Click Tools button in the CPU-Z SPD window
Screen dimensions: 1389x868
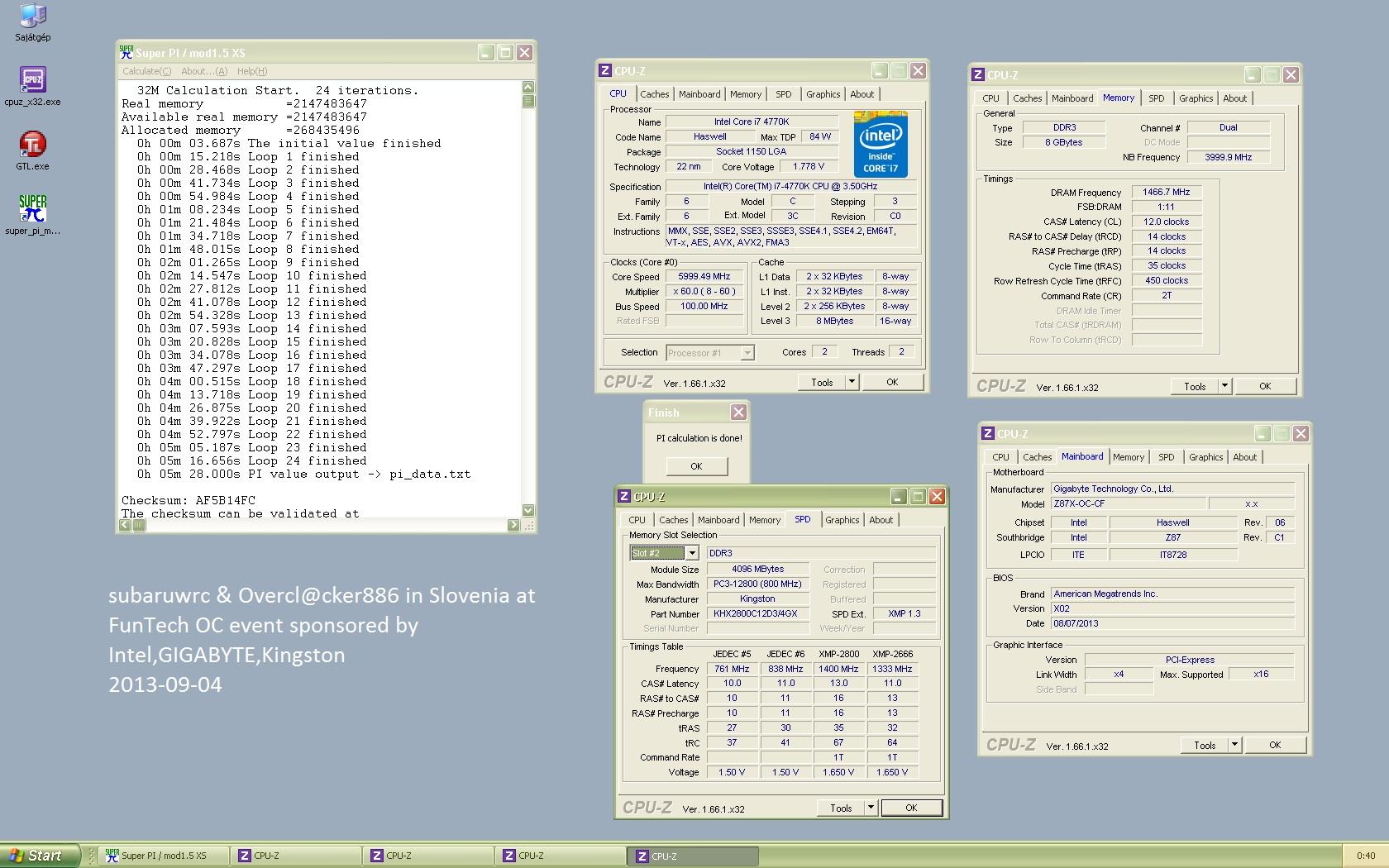[841, 808]
